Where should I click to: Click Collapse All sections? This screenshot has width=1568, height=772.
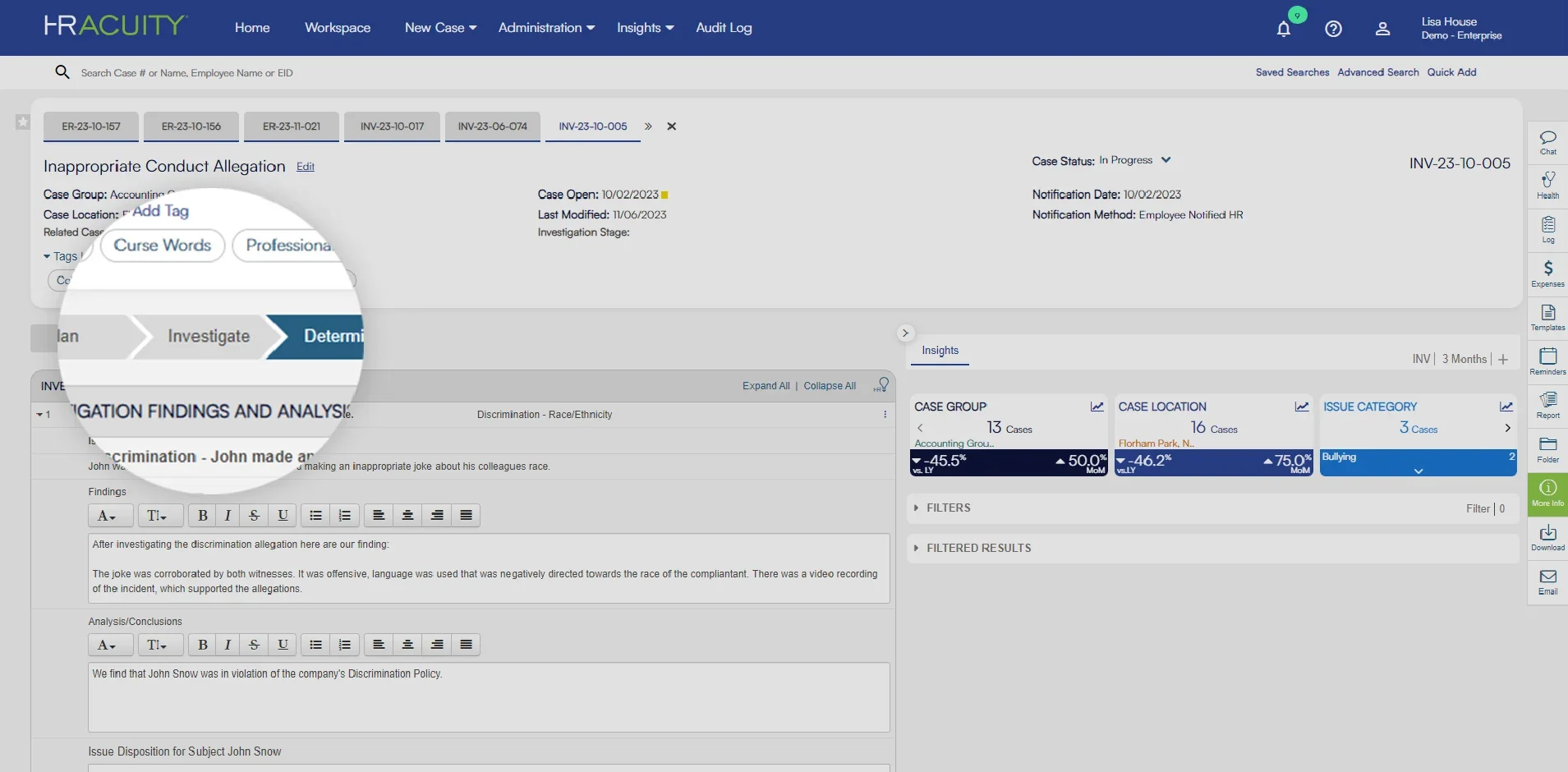830,386
